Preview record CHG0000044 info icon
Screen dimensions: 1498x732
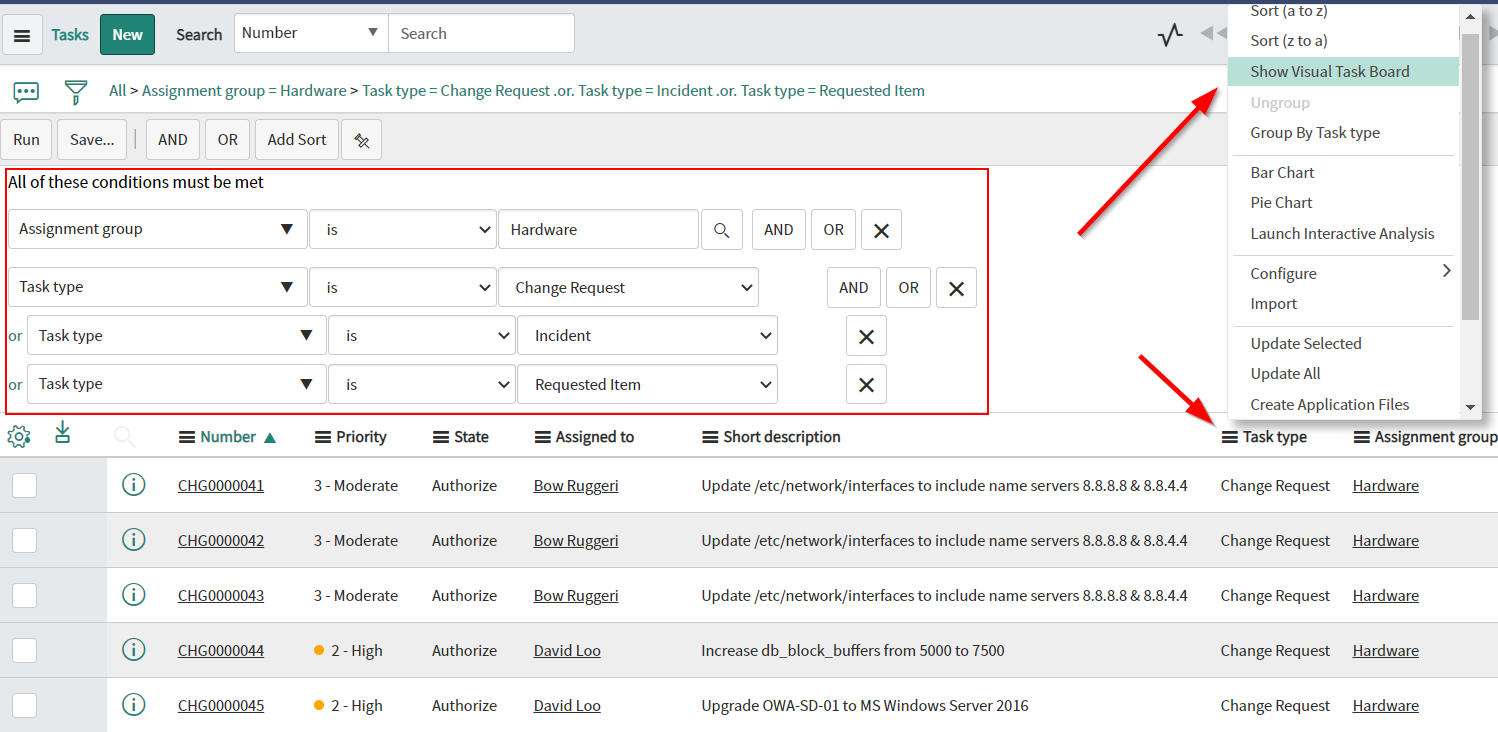(x=133, y=650)
